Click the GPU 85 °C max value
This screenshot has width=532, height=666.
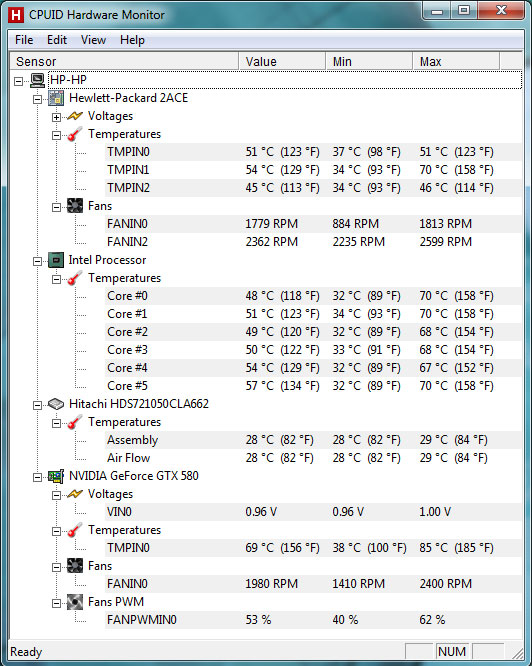coord(456,548)
